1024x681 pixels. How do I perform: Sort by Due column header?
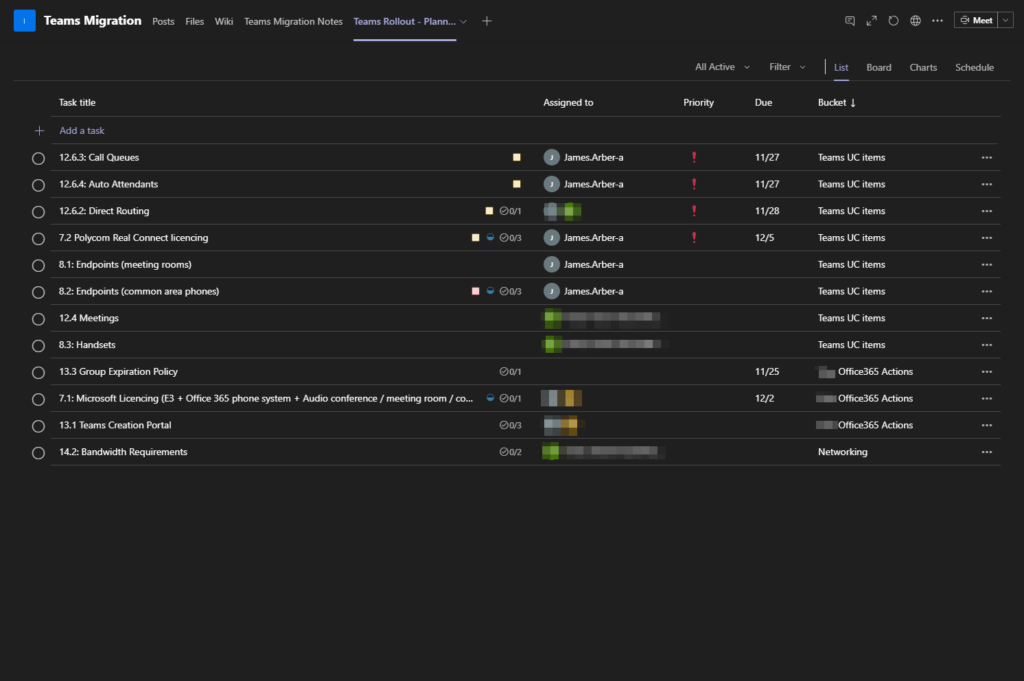[763, 103]
